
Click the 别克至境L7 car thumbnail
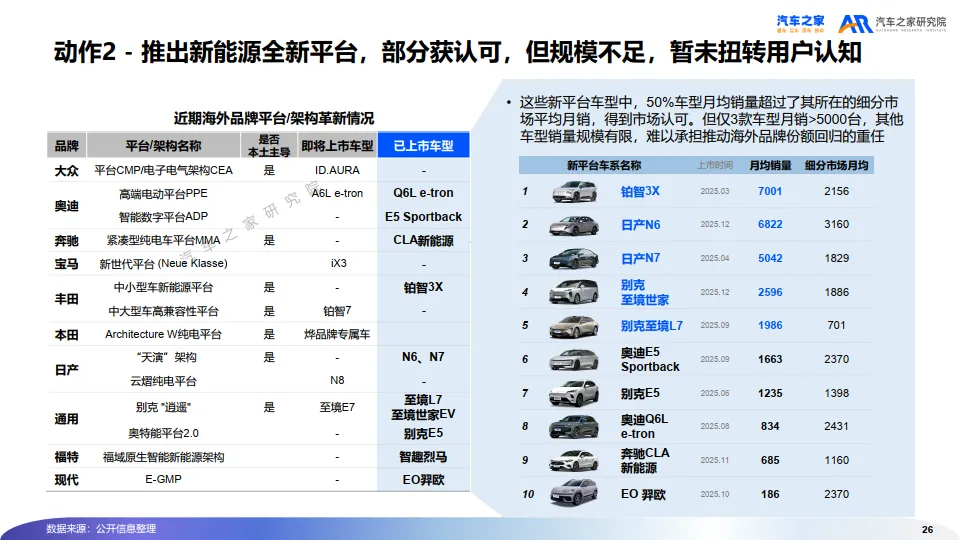pos(574,326)
